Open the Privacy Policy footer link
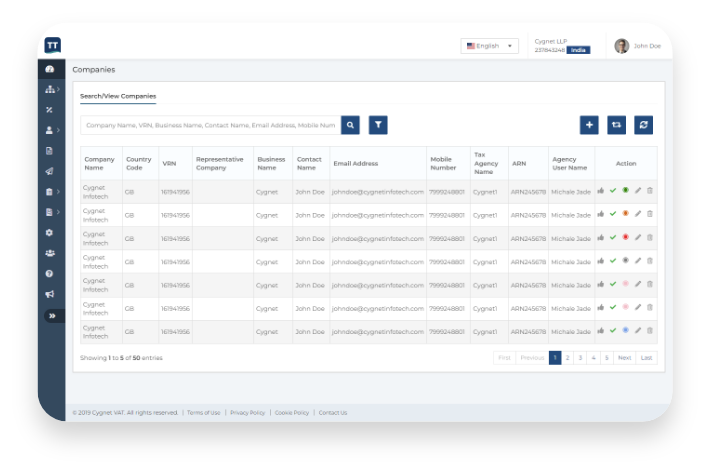710x474 pixels. click(x=247, y=412)
